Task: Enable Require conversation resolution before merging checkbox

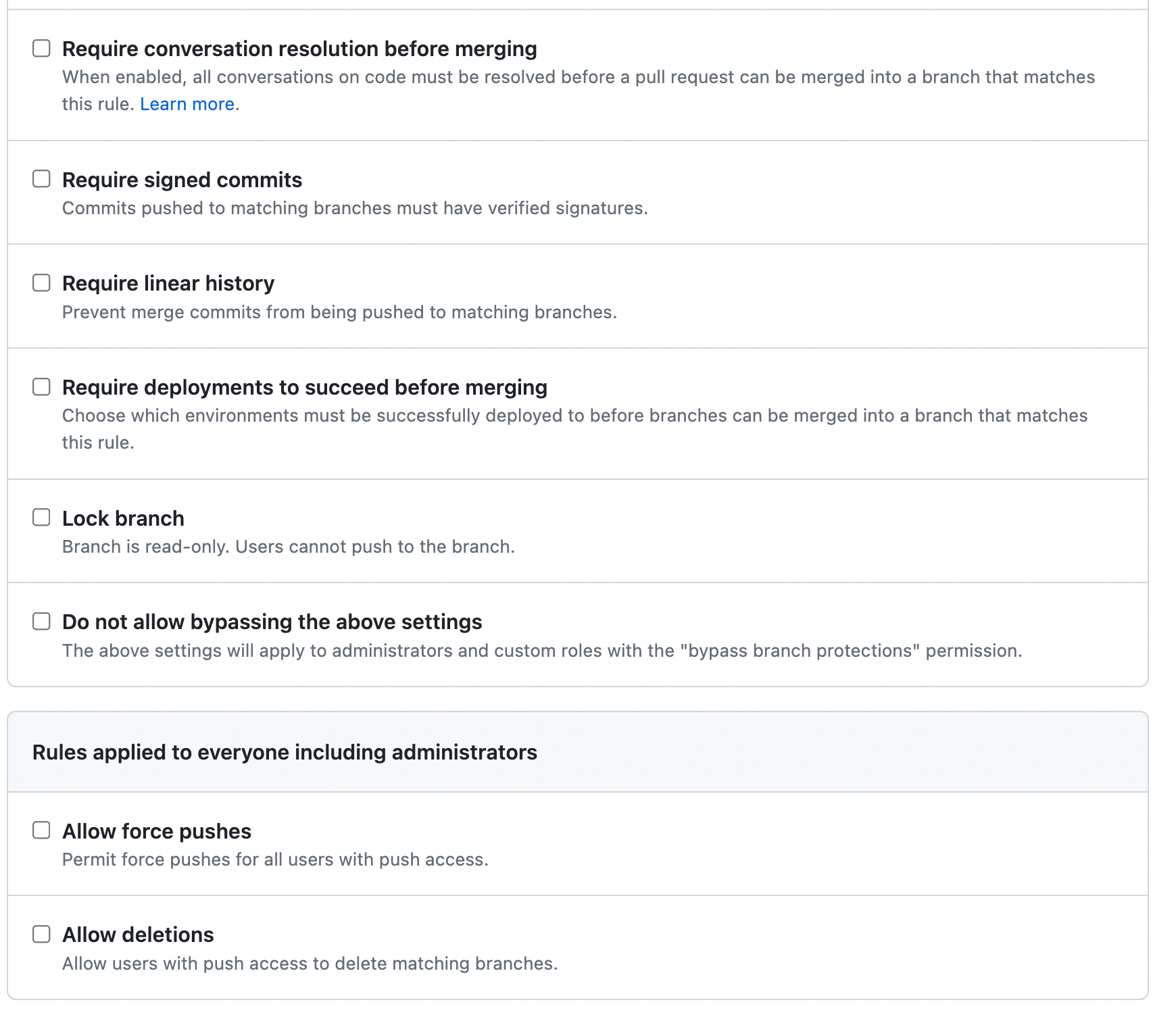Action: click(x=42, y=48)
